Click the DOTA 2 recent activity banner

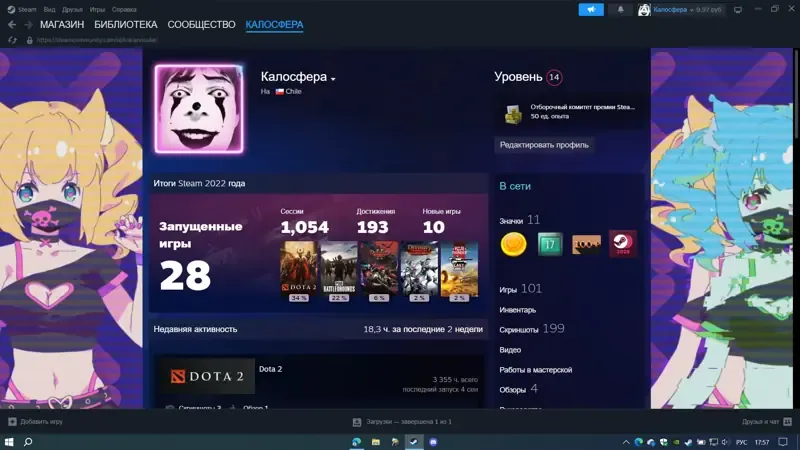tap(207, 376)
